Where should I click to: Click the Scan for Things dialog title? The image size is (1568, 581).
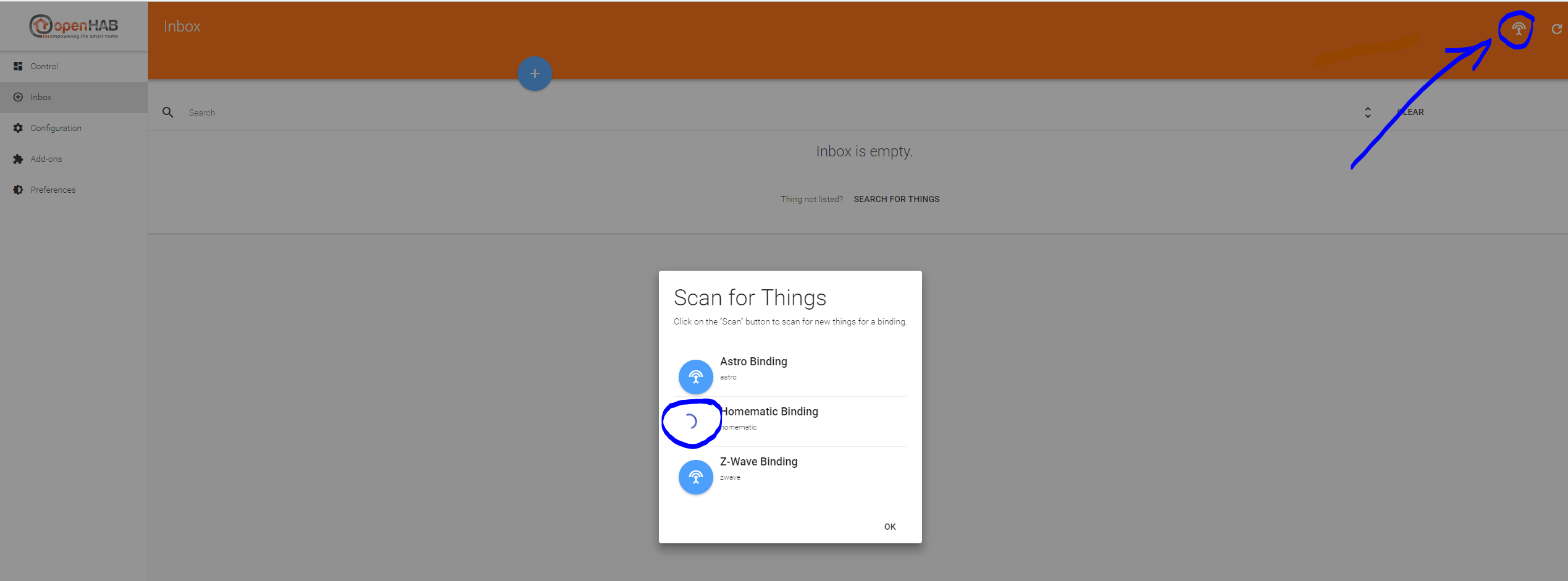tap(750, 298)
